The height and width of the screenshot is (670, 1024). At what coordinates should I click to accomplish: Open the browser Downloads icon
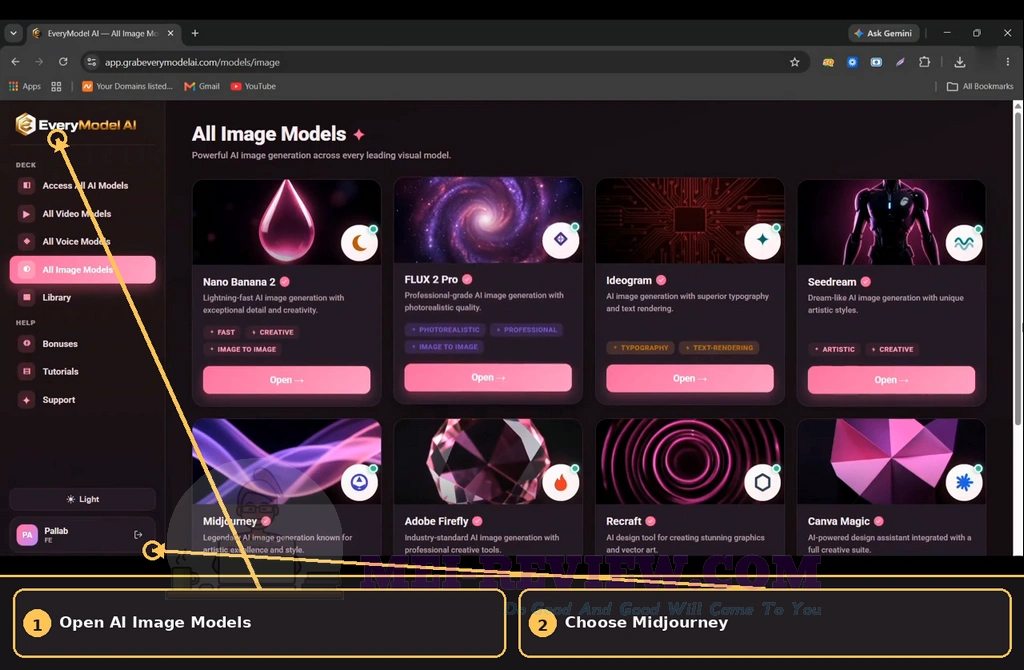pyautogui.click(x=959, y=62)
